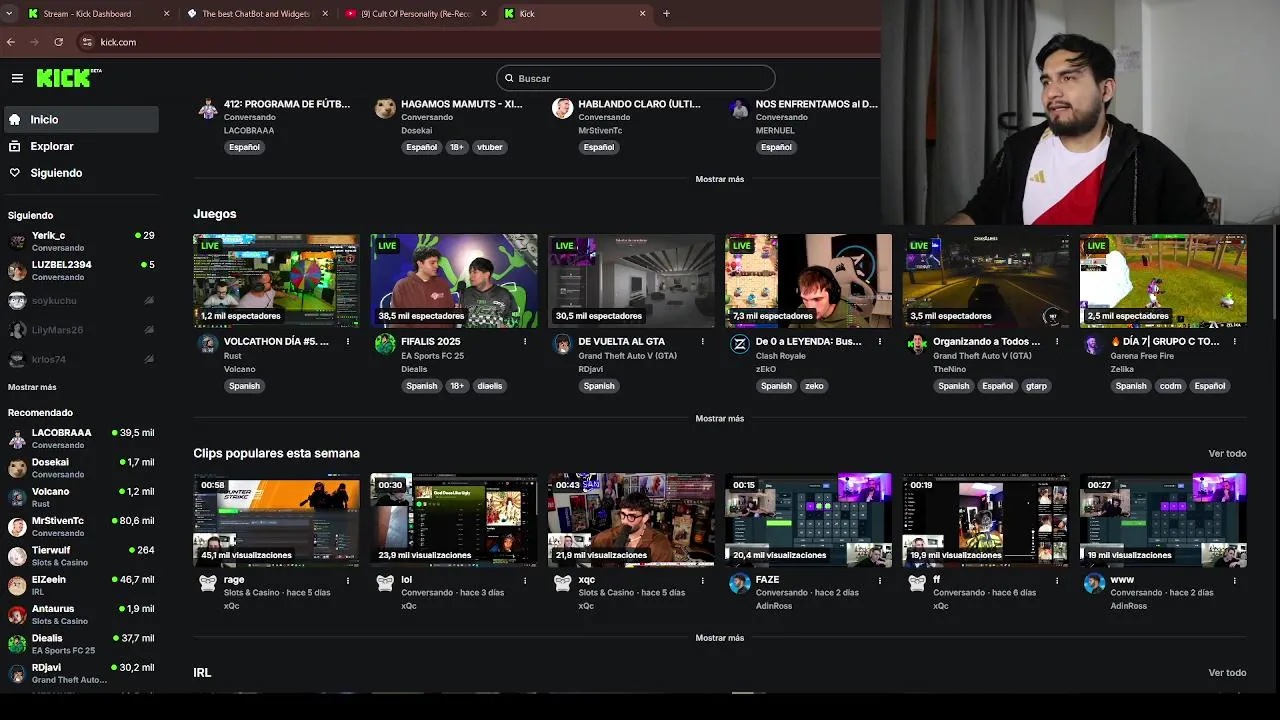The height and width of the screenshot is (720, 1280).
Task: Expand Mostrar más under conversation streams
Action: coord(720,179)
